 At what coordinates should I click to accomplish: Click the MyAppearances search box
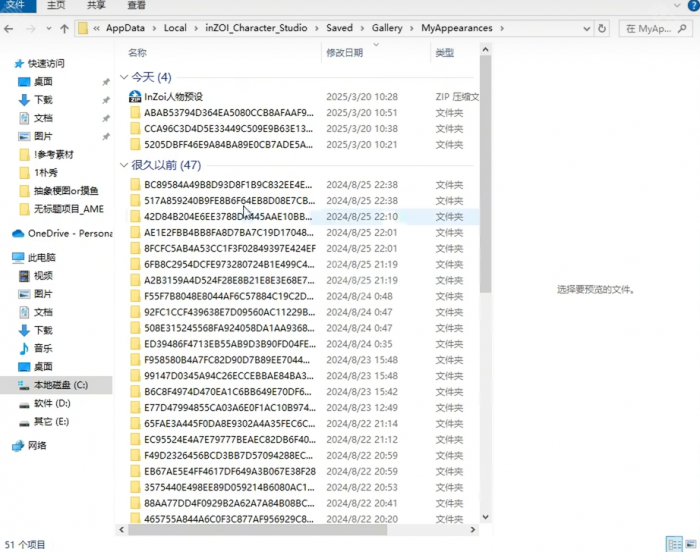[x=660, y=29]
